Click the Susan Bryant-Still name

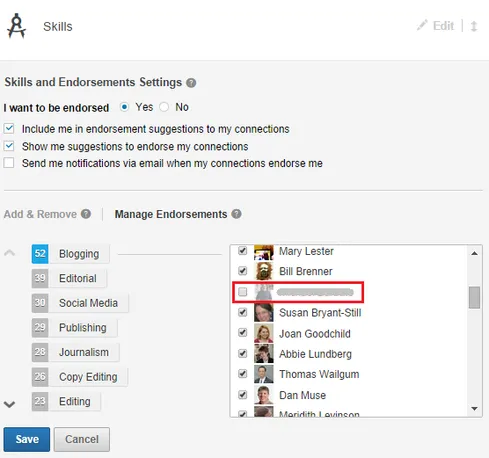coord(320,313)
